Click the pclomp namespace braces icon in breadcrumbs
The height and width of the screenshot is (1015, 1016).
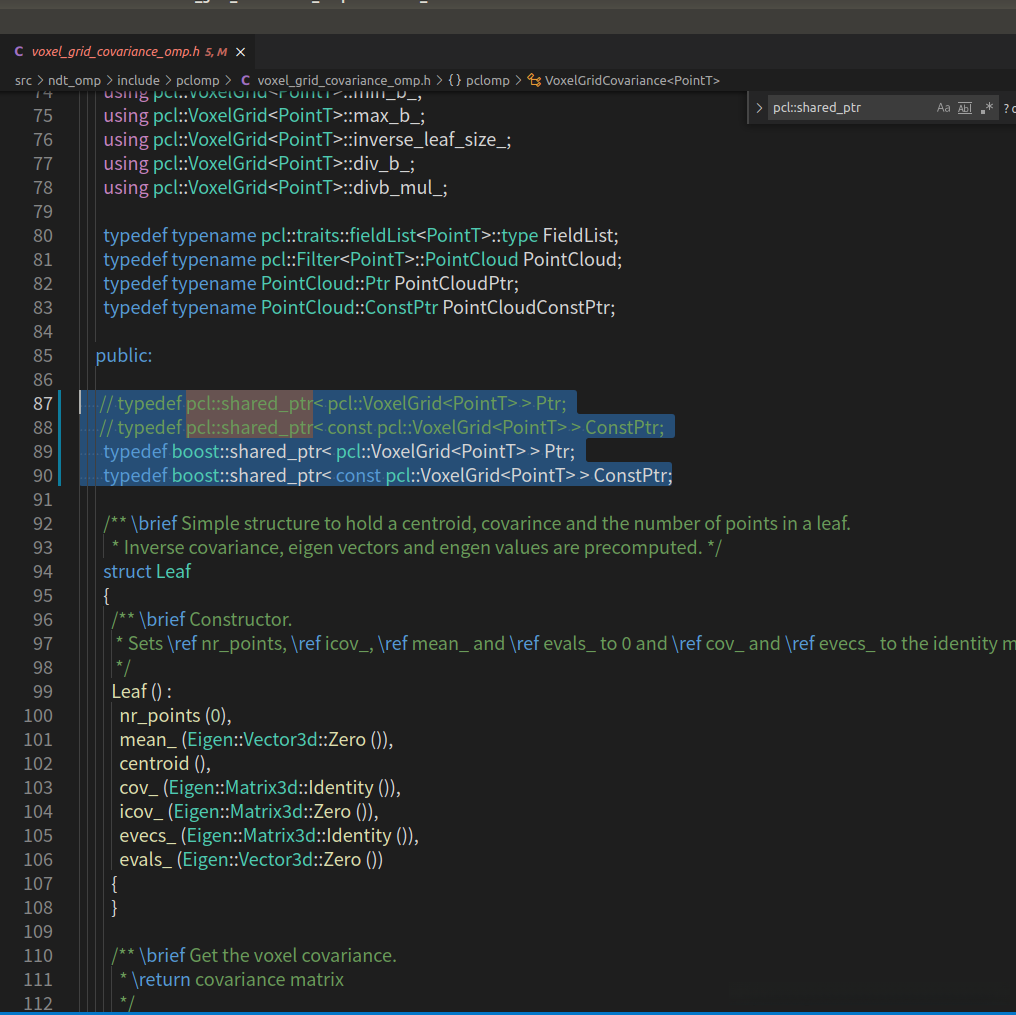tap(454, 80)
